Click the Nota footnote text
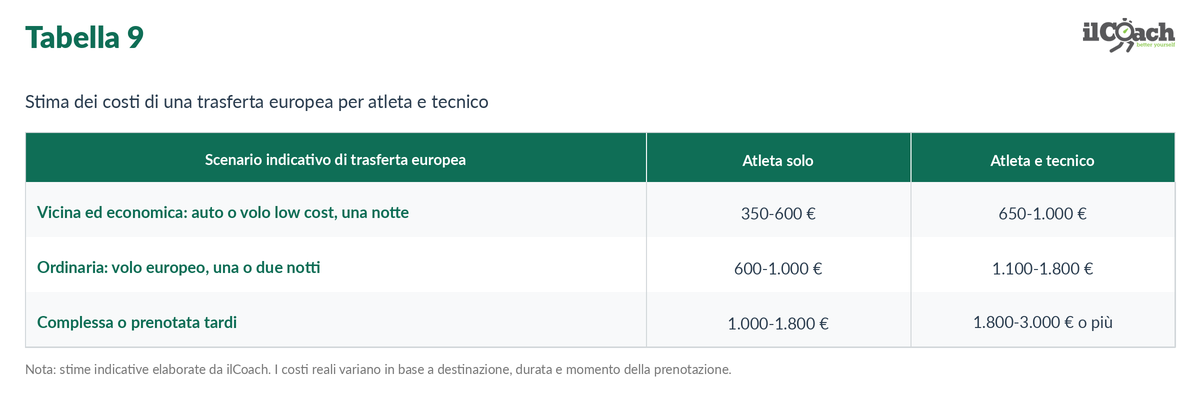Viewport: 1200px width, 398px height. [x=378, y=370]
